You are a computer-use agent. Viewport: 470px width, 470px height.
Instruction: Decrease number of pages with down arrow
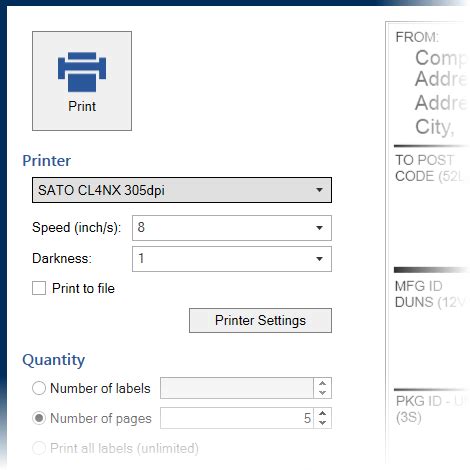[322, 423]
